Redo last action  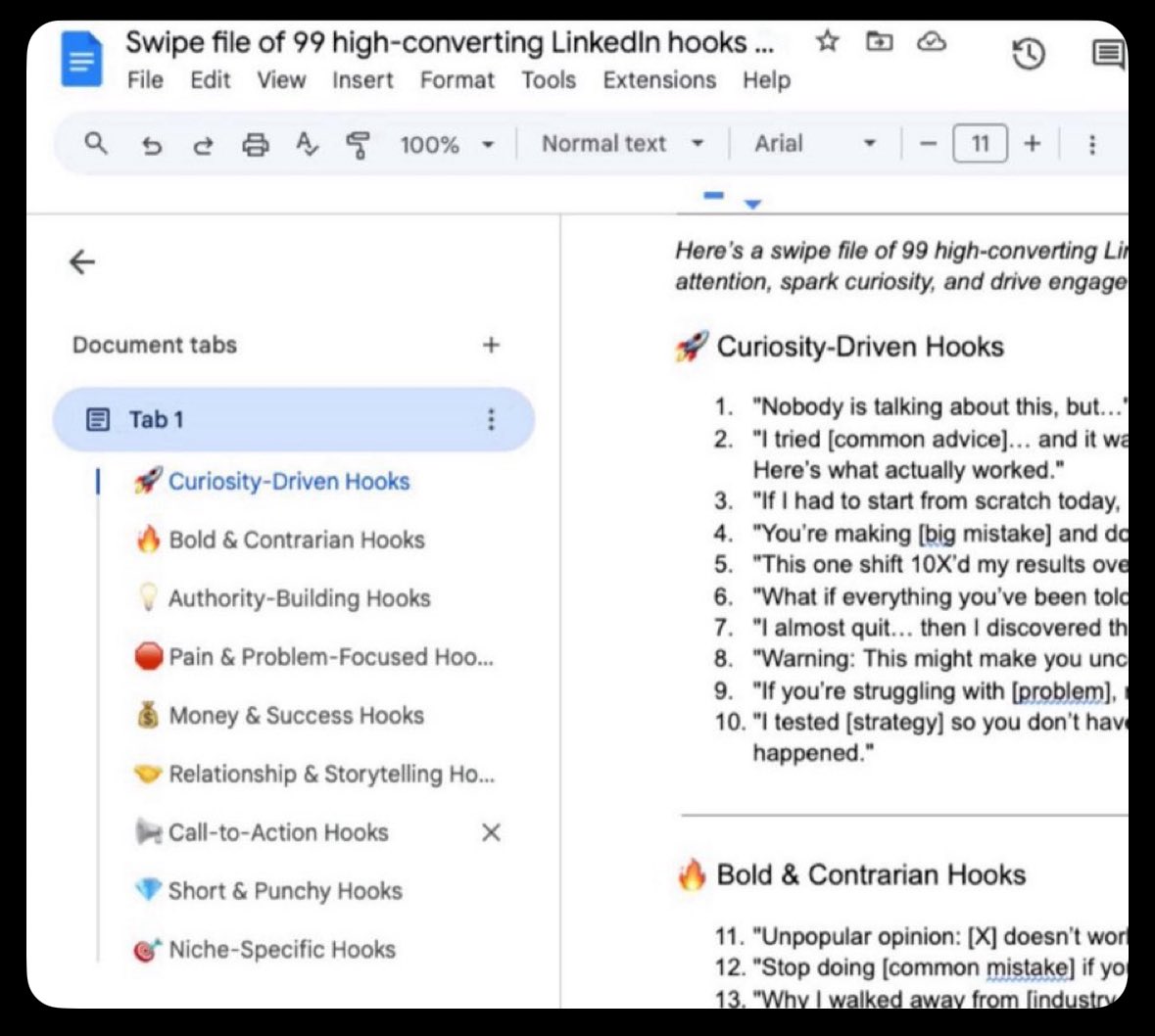coord(203,145)
